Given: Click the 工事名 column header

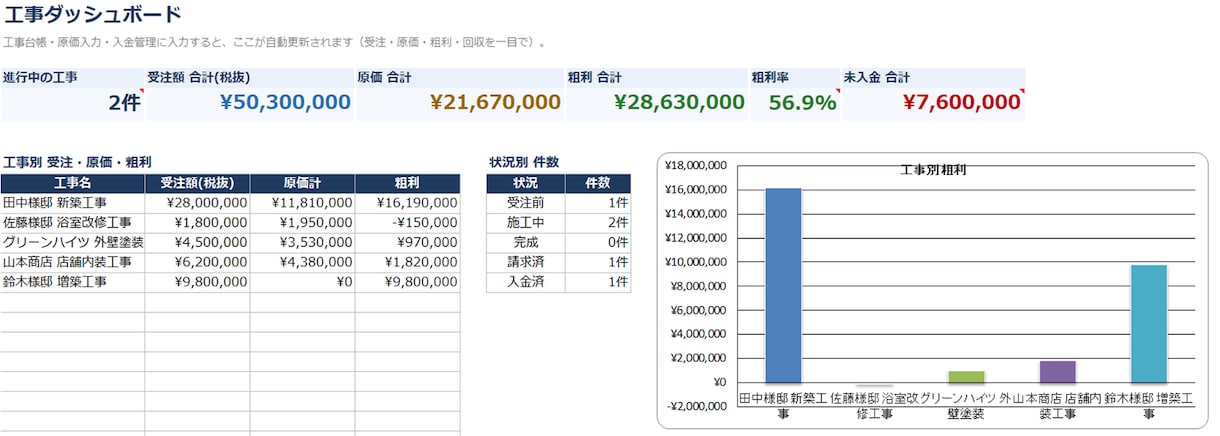Looking at the screenshot, I should [73, 183].
